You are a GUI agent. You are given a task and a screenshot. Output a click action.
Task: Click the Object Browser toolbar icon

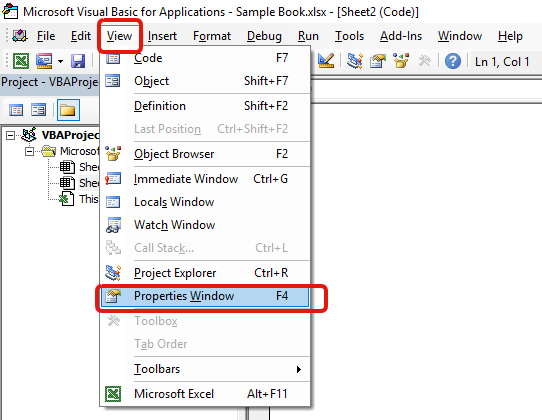[x=401, y=60]
